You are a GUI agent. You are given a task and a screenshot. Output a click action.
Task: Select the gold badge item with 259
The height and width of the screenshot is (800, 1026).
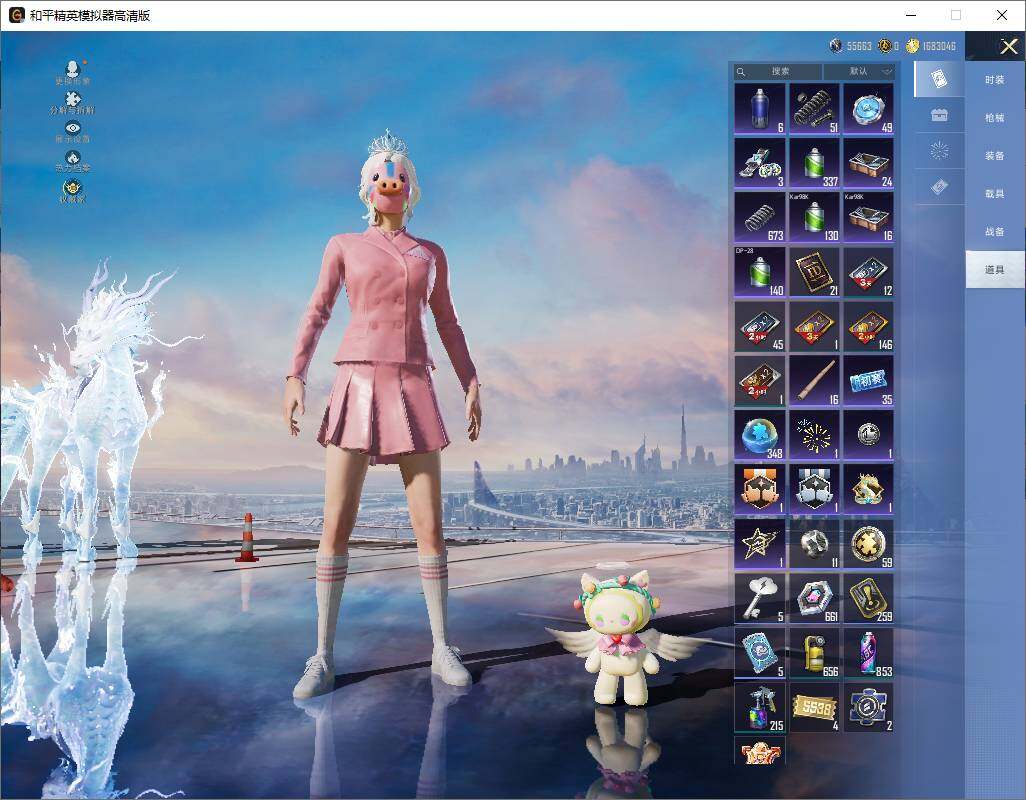coord(868,598)
